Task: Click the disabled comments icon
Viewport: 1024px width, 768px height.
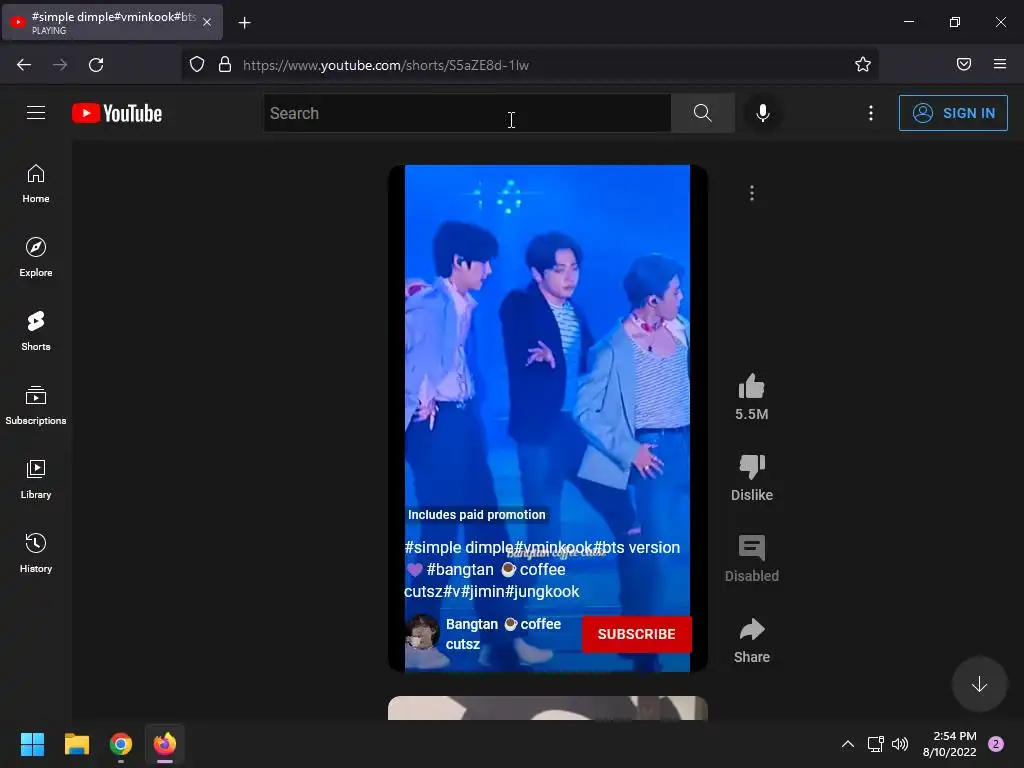Action: tap(752, 548)
